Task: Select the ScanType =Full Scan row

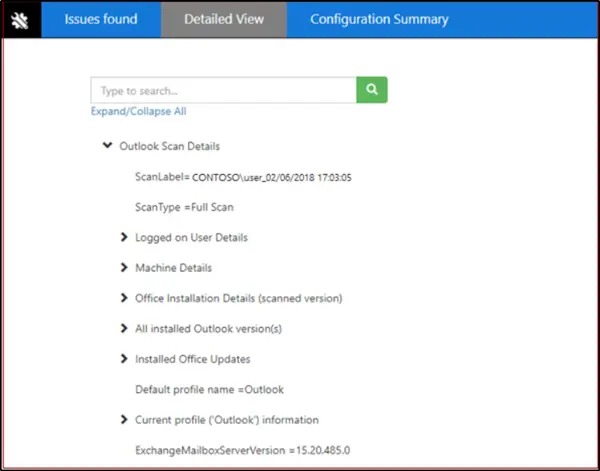Action: click(184, 207)
